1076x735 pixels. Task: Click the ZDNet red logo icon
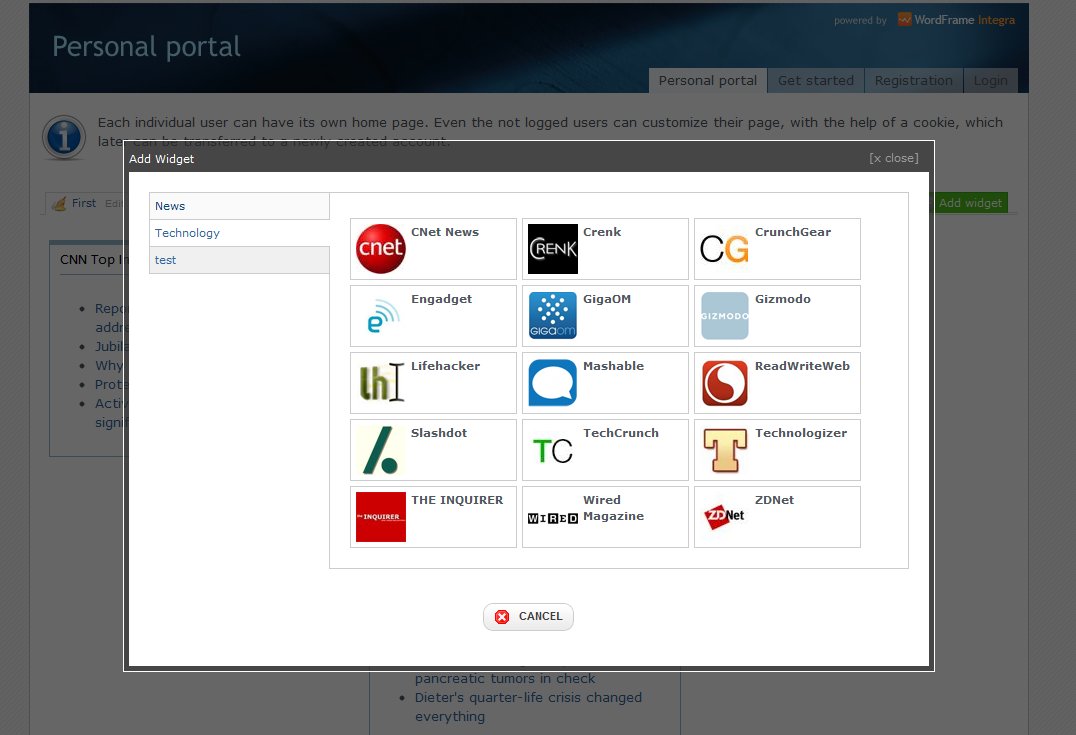725,515
